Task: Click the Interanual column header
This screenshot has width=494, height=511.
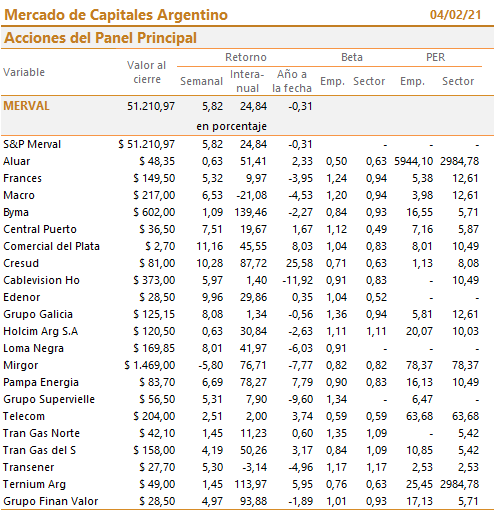Action: (x=247, y=81)
